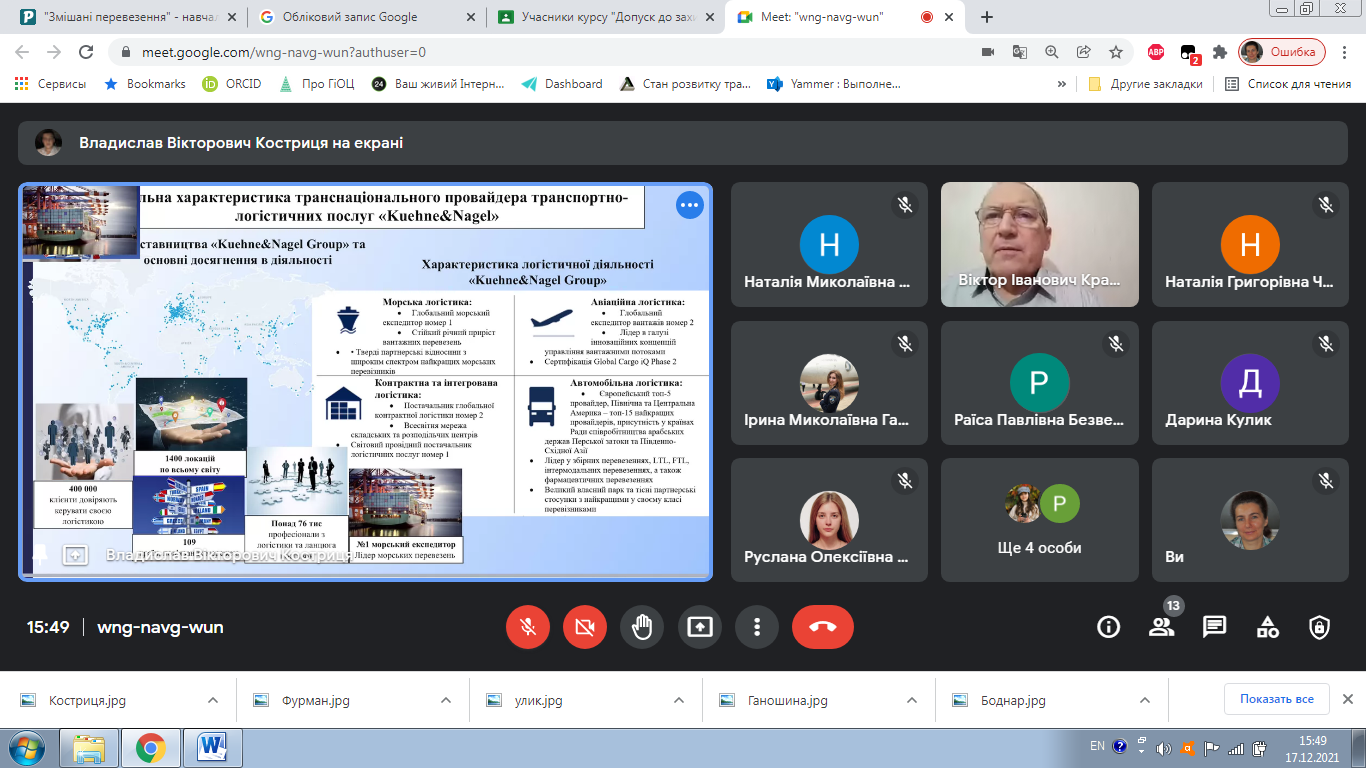The image size is (1366, 768).
Task: Open host controls shield icon
Action: (x=1319, y=627)
